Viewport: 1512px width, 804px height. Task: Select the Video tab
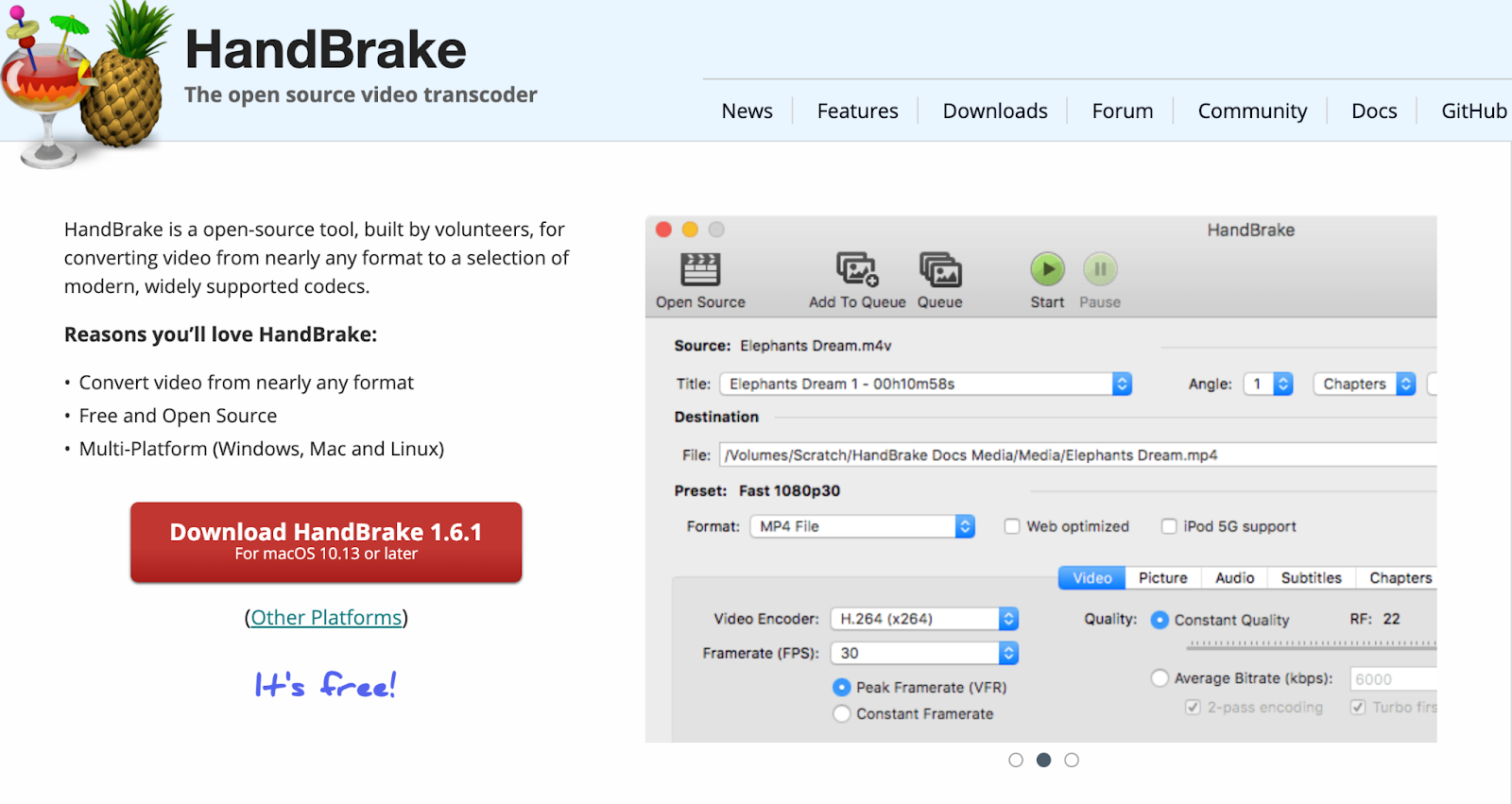[1092, 578]
